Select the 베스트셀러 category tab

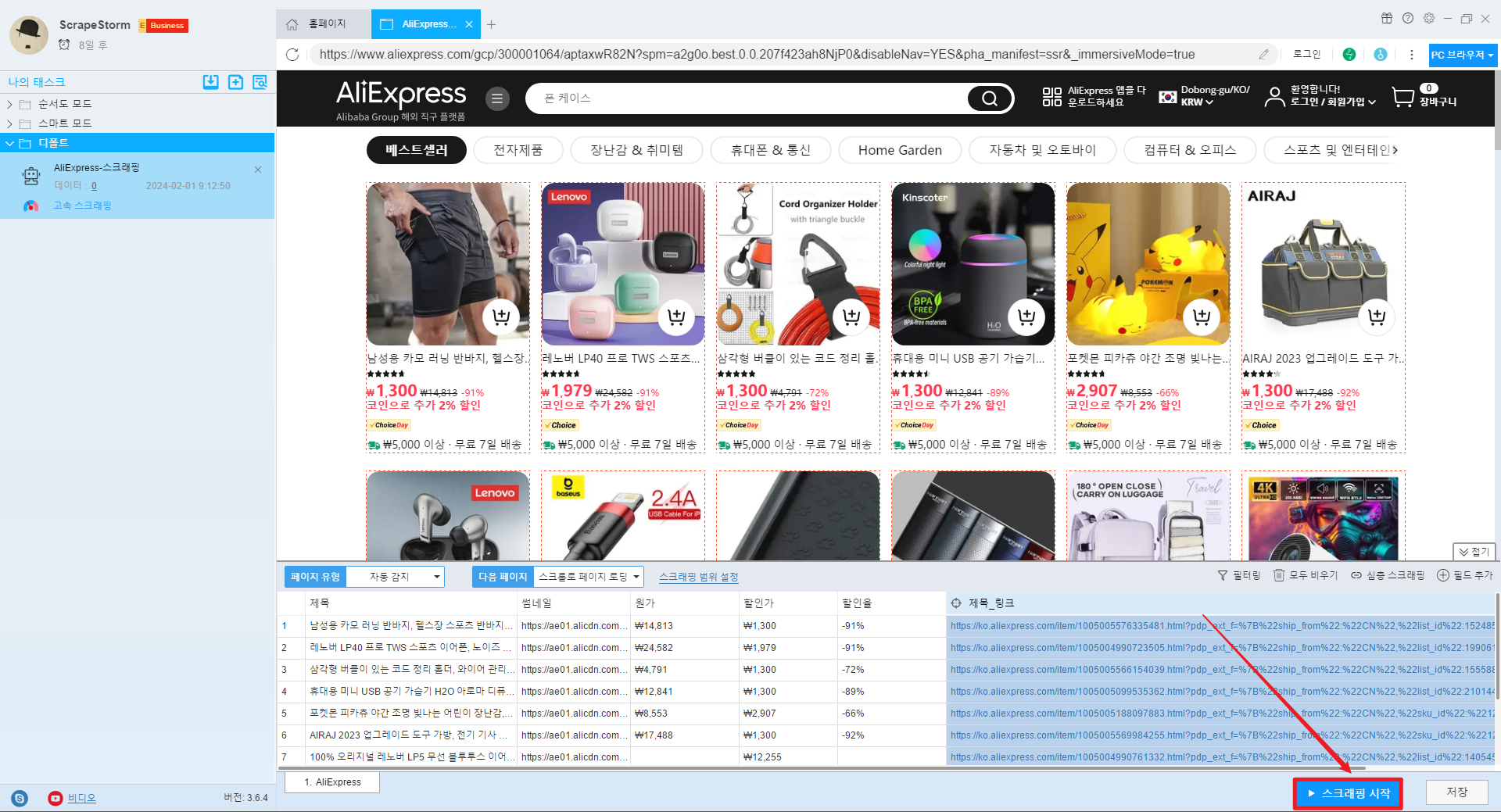click(417, 150)
